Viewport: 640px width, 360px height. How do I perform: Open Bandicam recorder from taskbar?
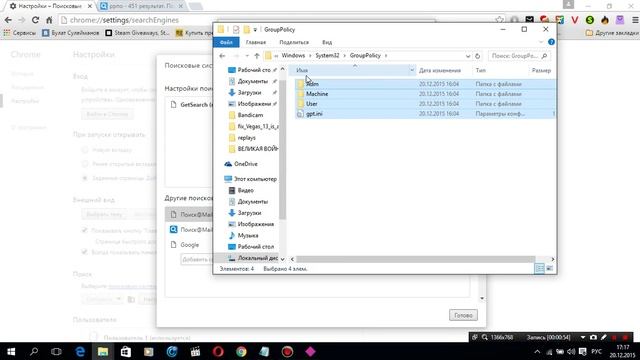(x=287, y=351)
